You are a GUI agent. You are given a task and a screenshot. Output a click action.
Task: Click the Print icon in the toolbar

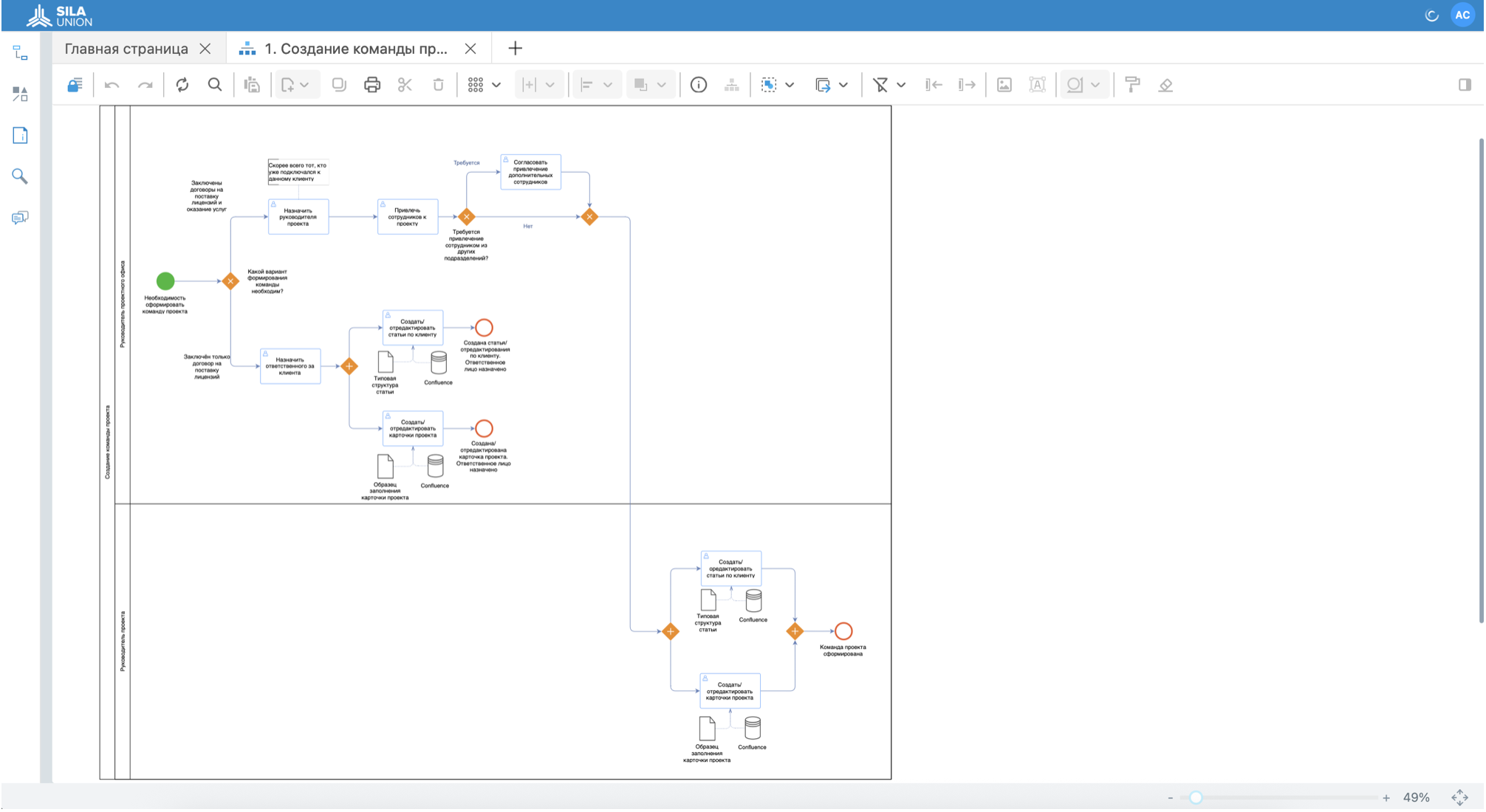(x=372, y=84)
